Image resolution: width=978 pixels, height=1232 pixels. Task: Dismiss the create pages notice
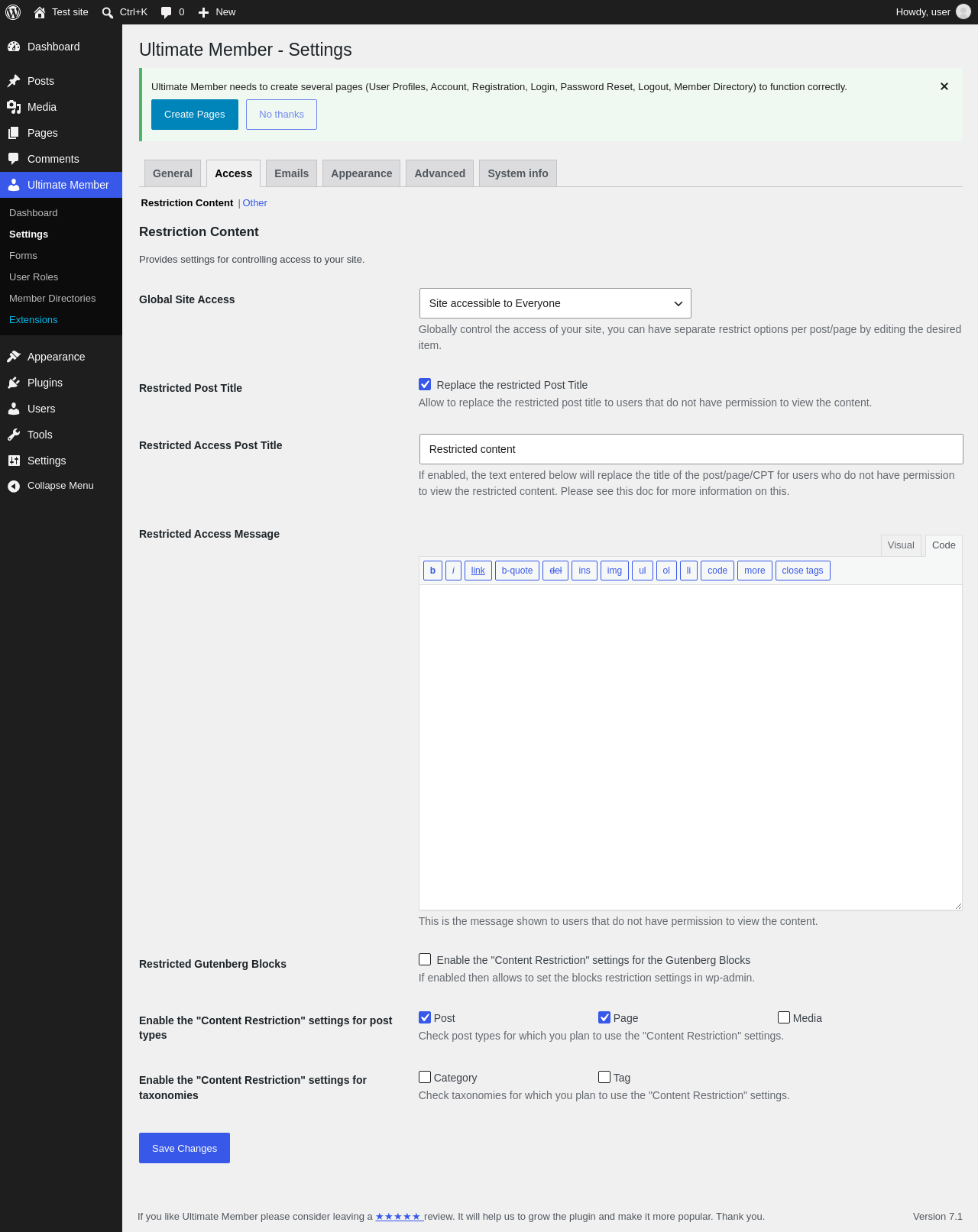coord(944,86)
